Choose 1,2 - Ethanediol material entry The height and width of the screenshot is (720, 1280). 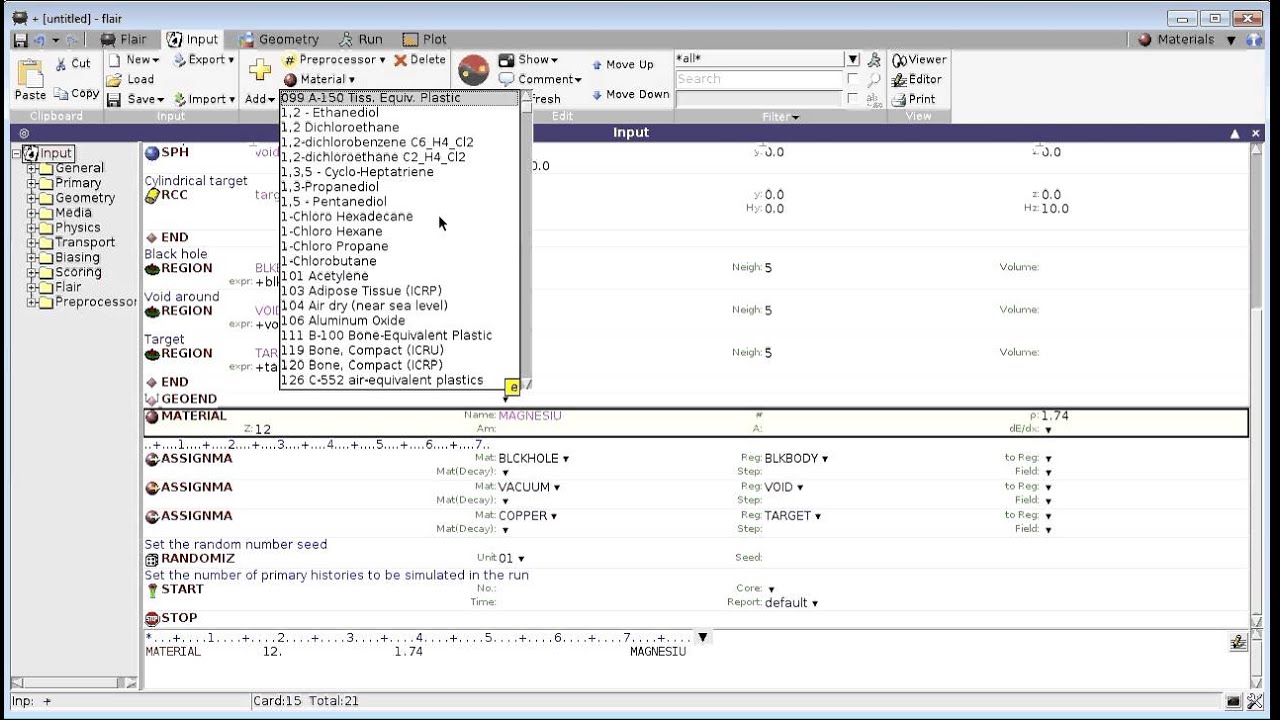point(399,113)
